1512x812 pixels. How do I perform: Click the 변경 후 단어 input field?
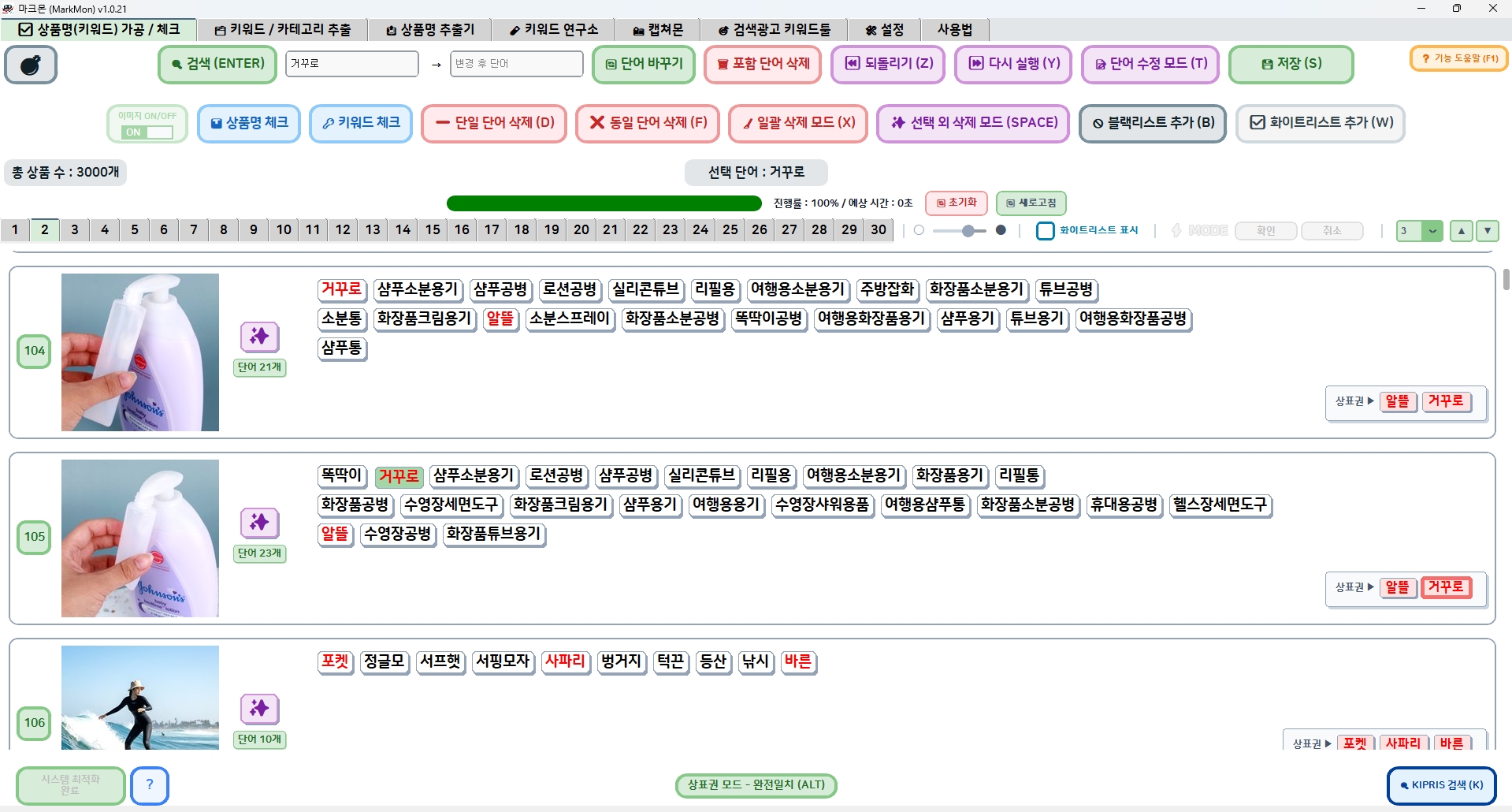[516, 64]
